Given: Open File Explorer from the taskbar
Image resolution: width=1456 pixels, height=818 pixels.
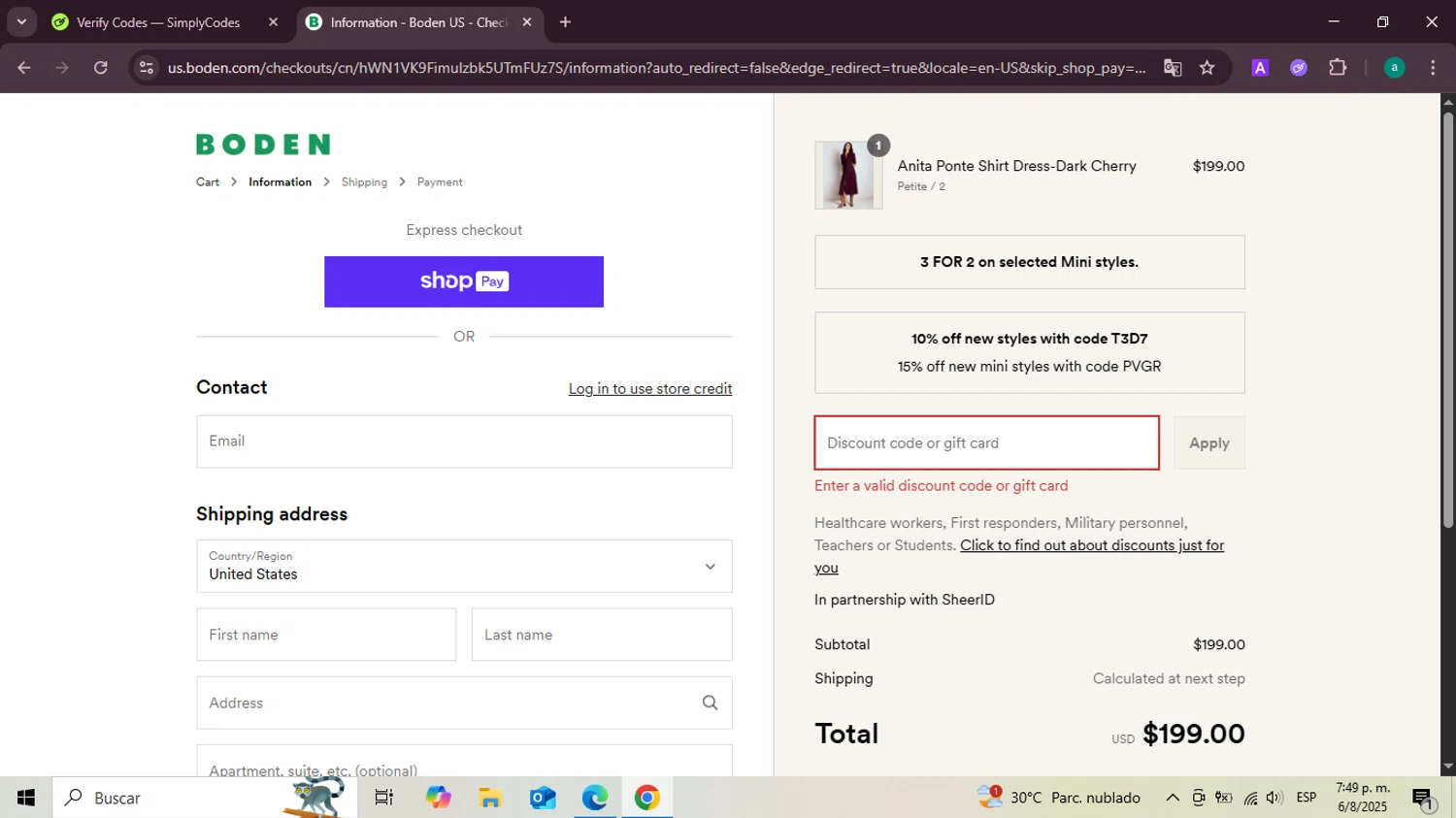Looking at the screenshot, I should (490, 798).
